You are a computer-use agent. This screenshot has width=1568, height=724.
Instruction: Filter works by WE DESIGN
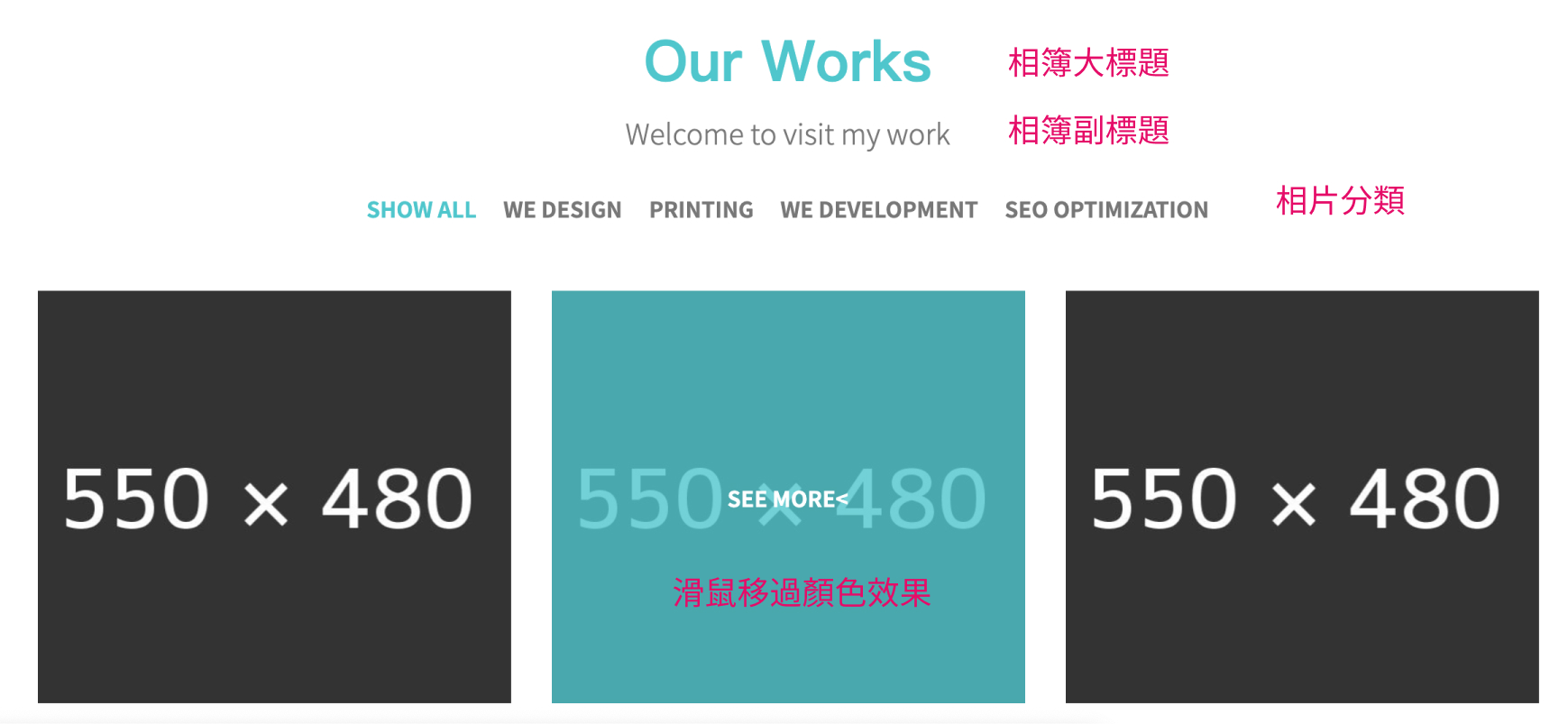(x=563, y=210)
